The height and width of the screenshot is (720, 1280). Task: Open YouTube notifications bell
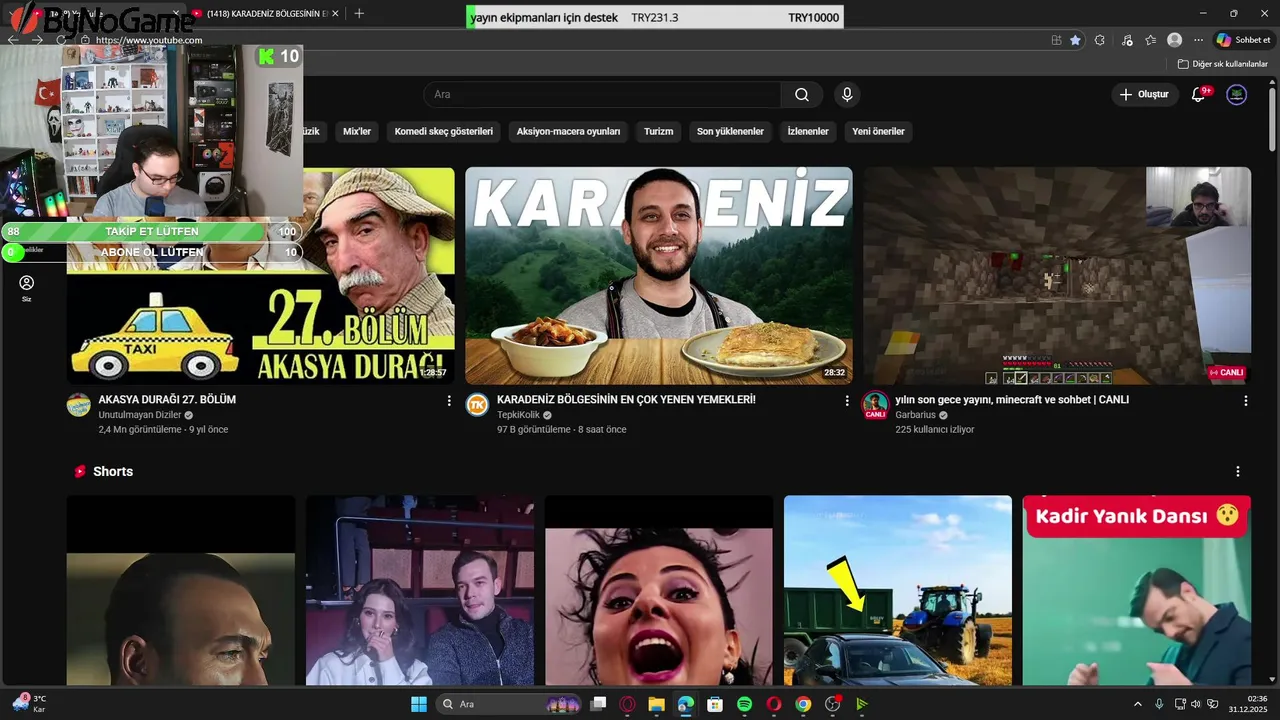click(x=1199, y=94)
